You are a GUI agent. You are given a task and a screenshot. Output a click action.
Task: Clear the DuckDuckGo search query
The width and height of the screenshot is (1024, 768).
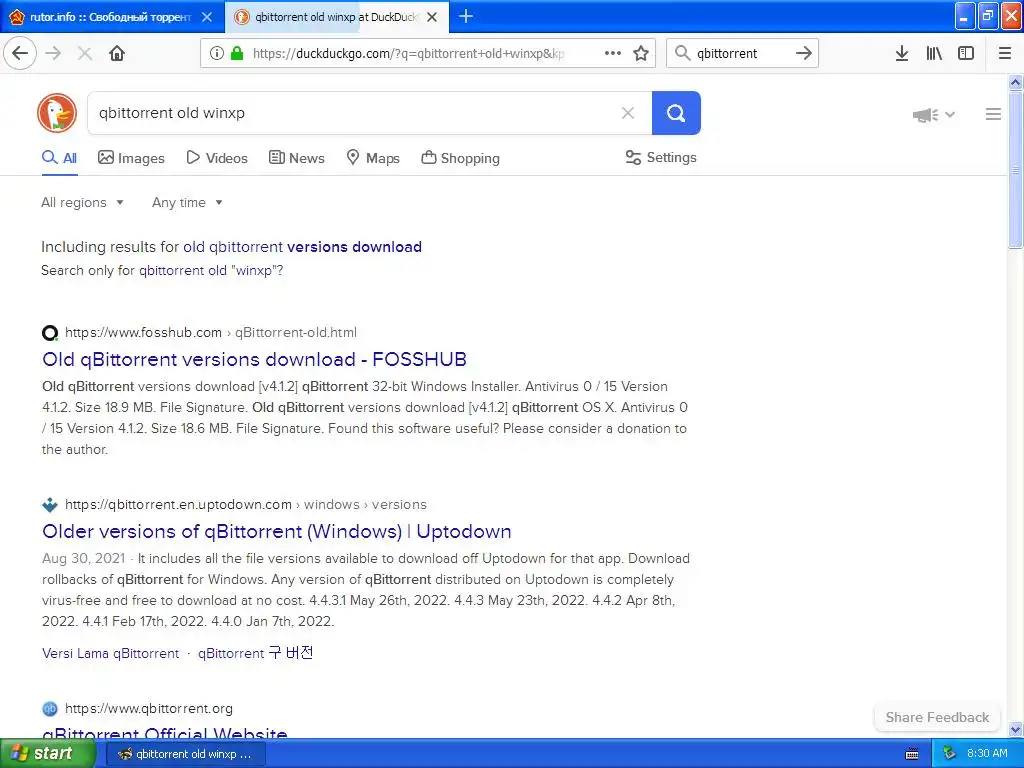click(x=628, y=113)
